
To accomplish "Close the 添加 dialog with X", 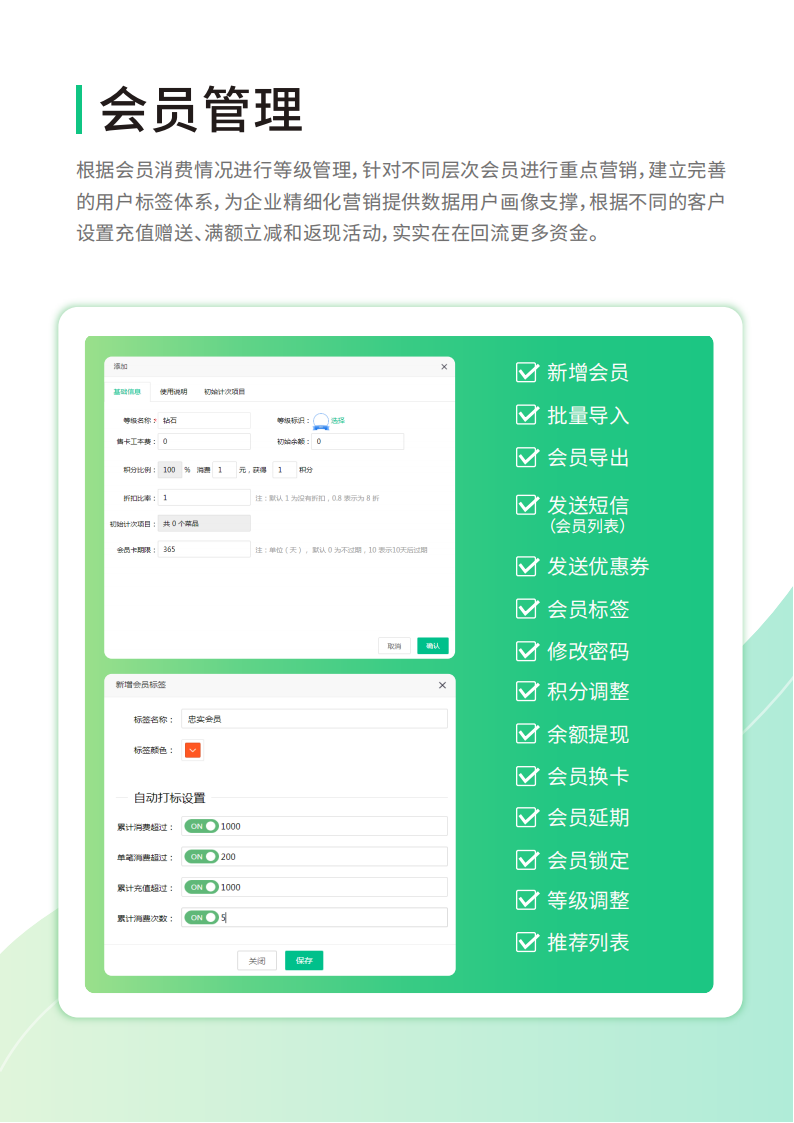I will tap(444, 367).
